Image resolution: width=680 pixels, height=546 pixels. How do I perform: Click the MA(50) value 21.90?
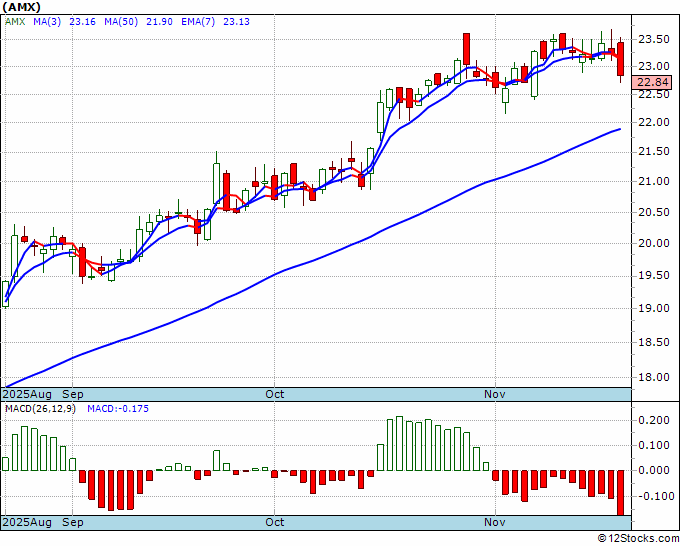159,22
